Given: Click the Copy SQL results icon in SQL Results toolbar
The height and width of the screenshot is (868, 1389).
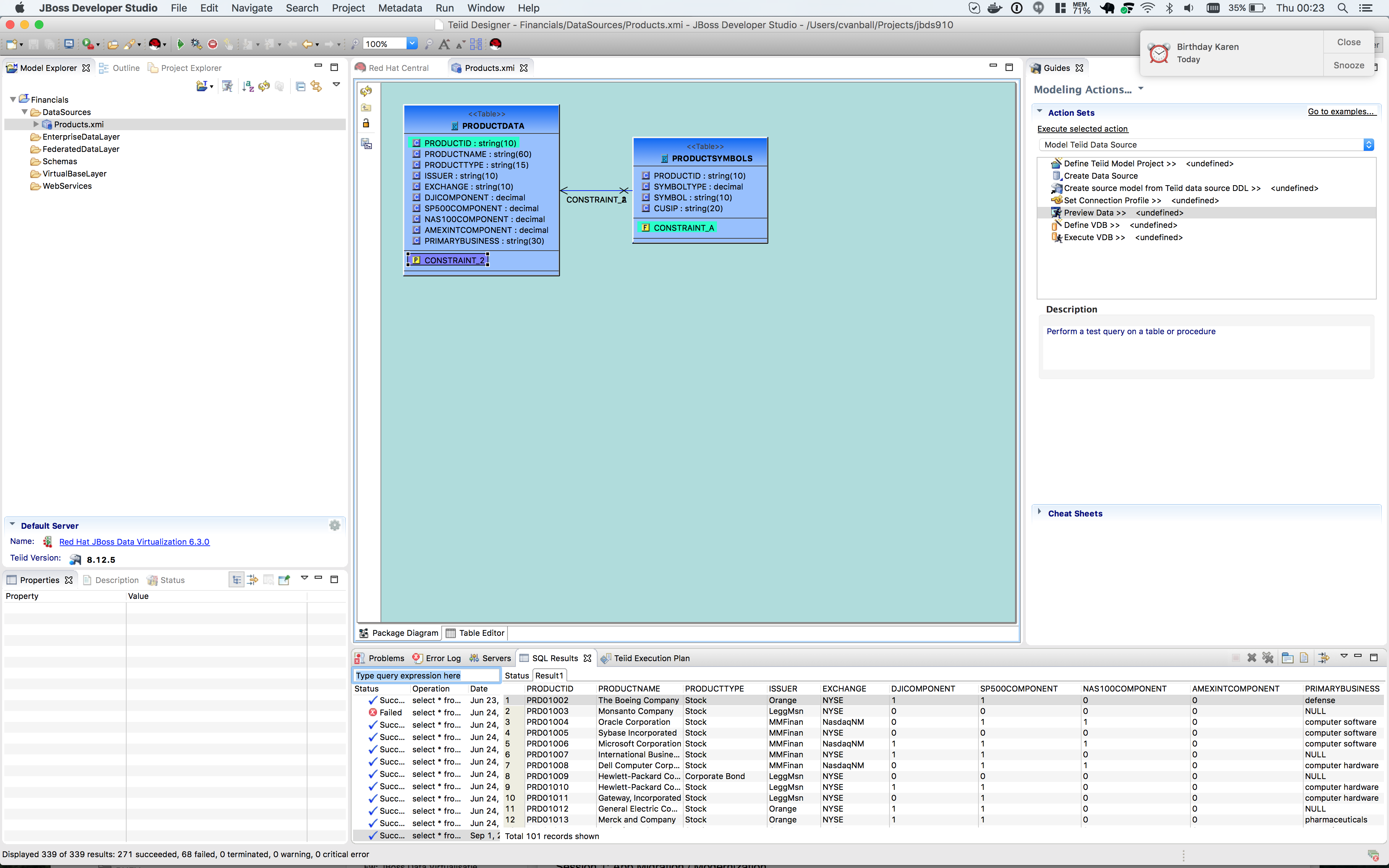Looking at the screenshot, I should pyautogui.click(x=1287, y=658).
